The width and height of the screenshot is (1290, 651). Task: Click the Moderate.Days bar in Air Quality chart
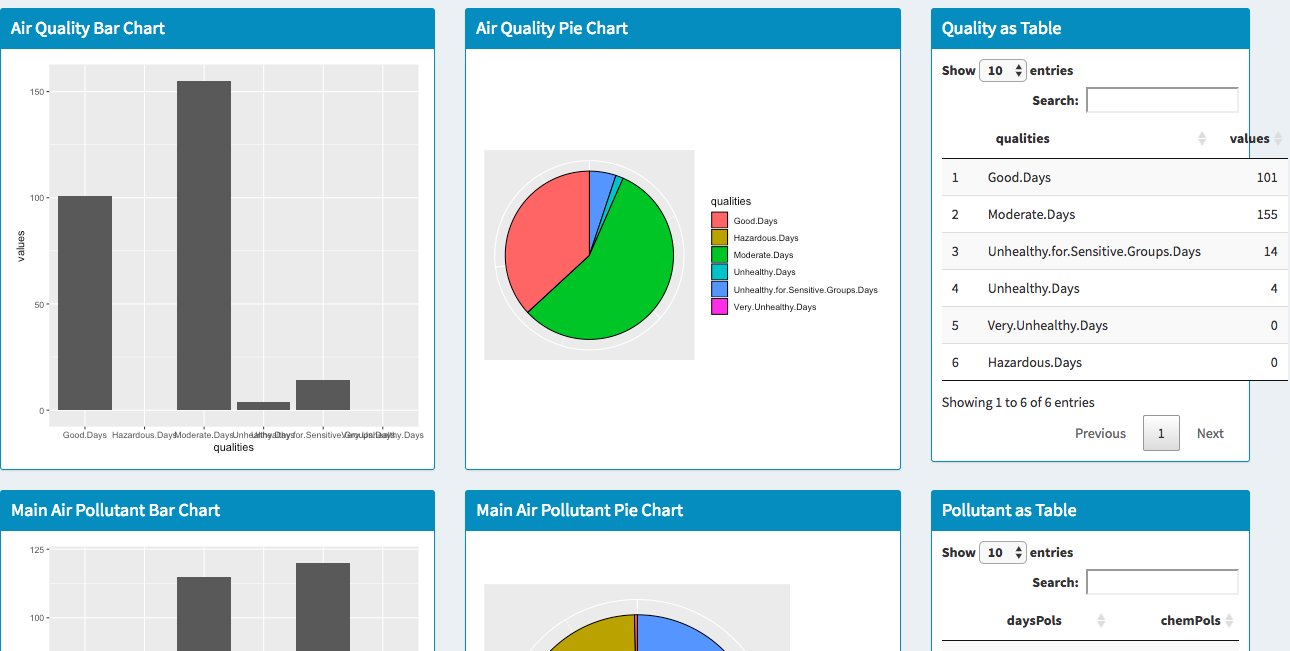point(204,245)
